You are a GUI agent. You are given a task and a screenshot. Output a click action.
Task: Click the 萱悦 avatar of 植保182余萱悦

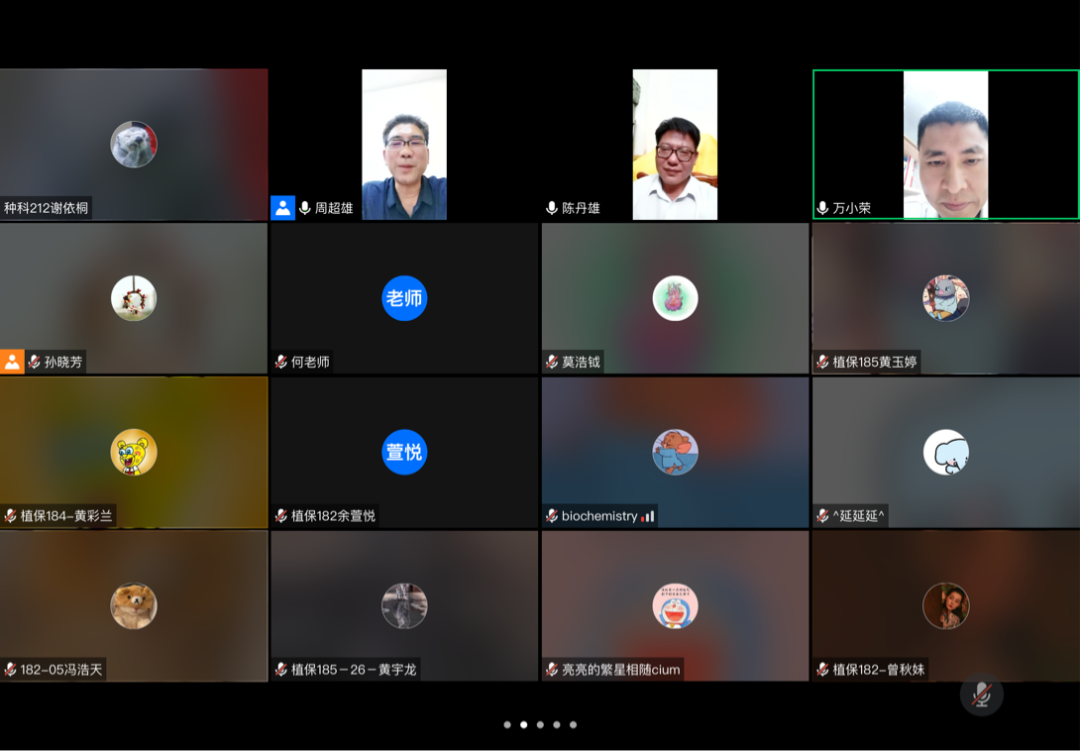point(404,452)
